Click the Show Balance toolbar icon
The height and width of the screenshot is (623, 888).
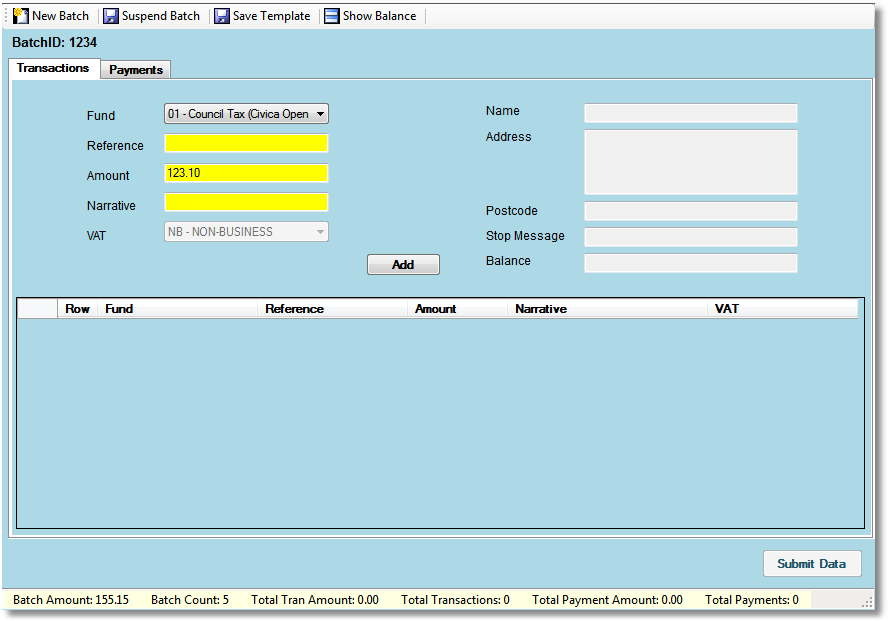[x=330, y=15]
